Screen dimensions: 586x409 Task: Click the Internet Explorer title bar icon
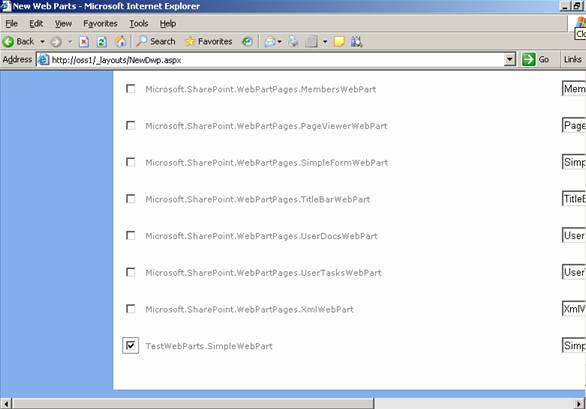click(6, 6)
